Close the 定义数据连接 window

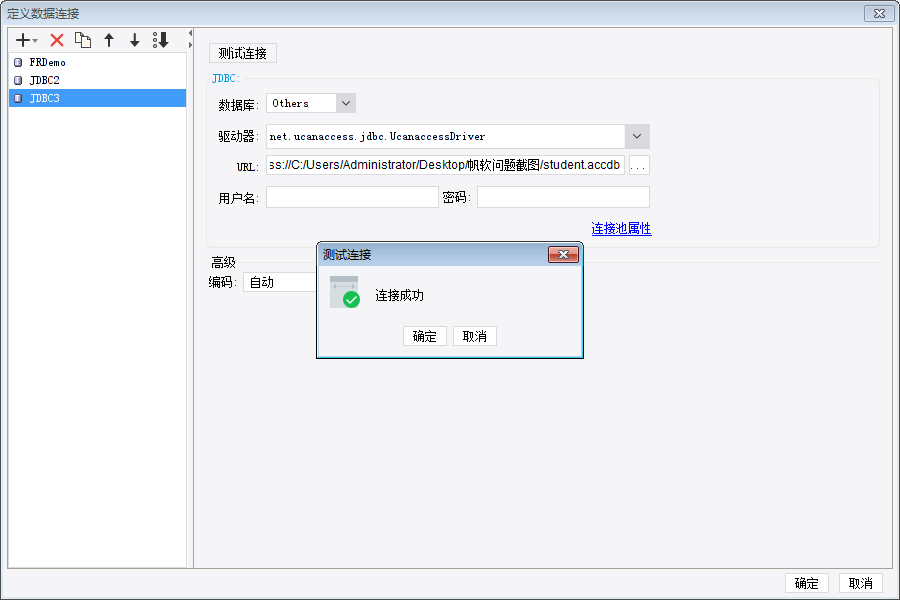[879, 13]
